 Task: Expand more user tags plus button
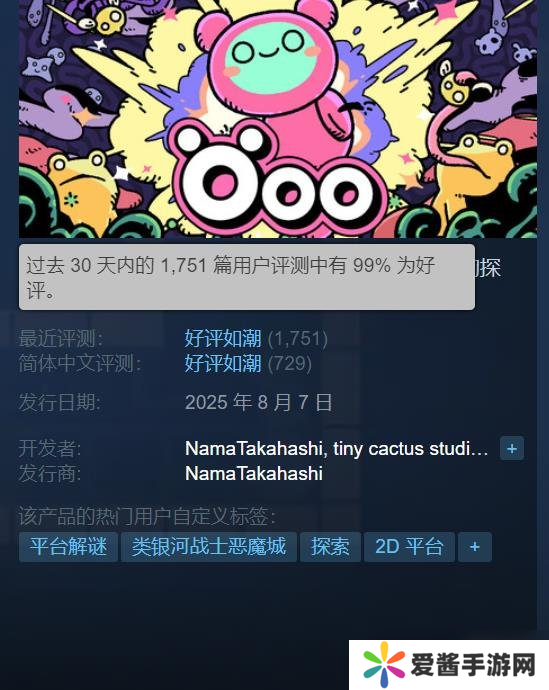coord(475,547)
